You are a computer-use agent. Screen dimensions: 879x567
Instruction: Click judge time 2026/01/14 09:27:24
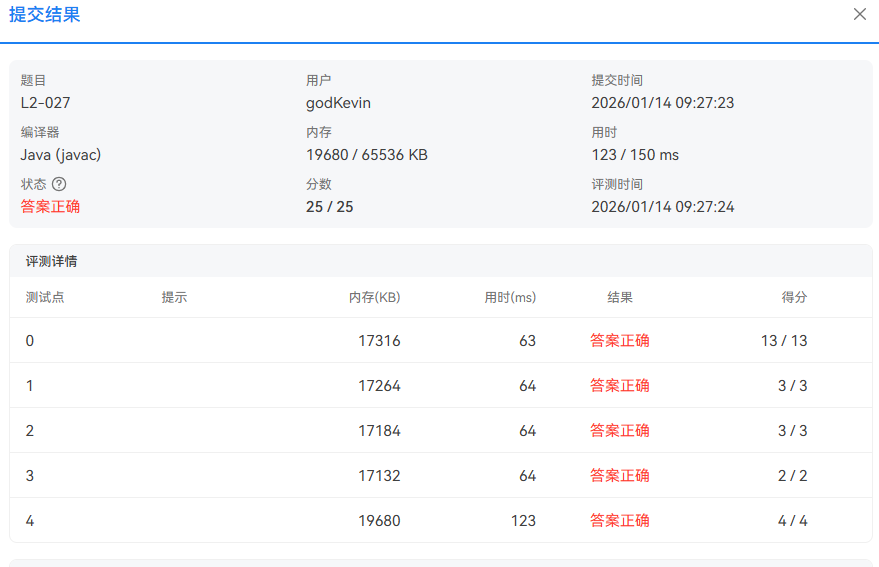[x=663, y=207]
